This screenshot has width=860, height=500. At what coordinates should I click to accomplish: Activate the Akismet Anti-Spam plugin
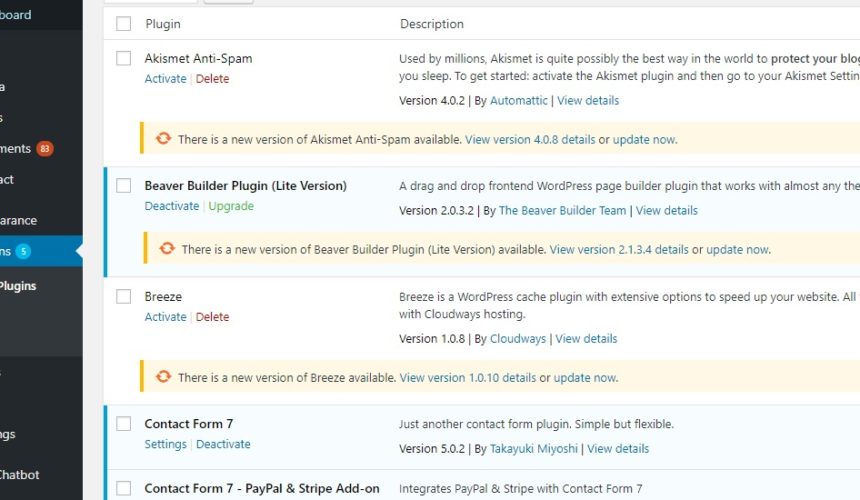165,78
